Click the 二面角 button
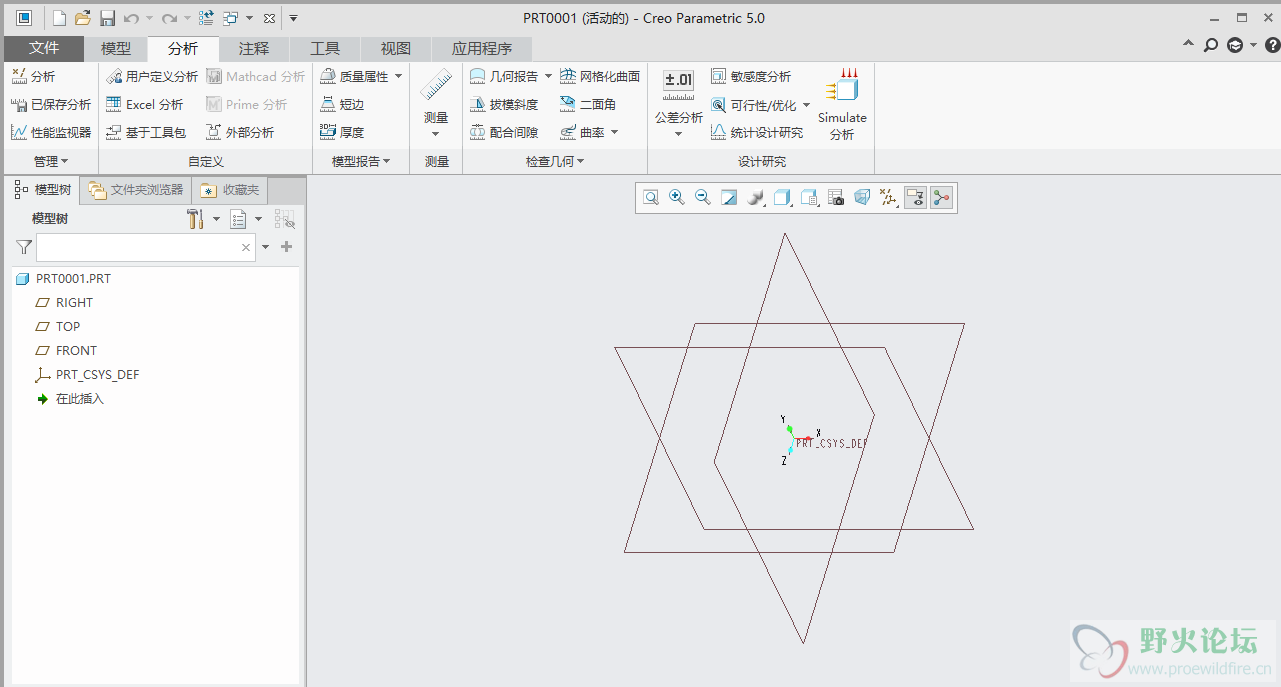 pos(588,104)
